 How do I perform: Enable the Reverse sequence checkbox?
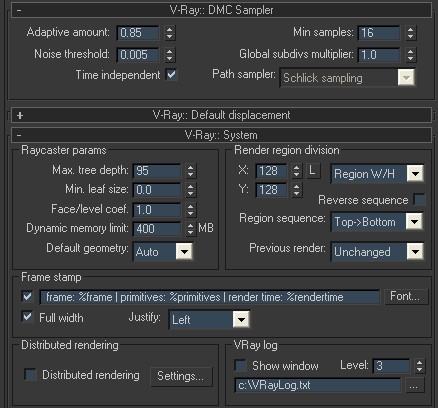point(419,200)
